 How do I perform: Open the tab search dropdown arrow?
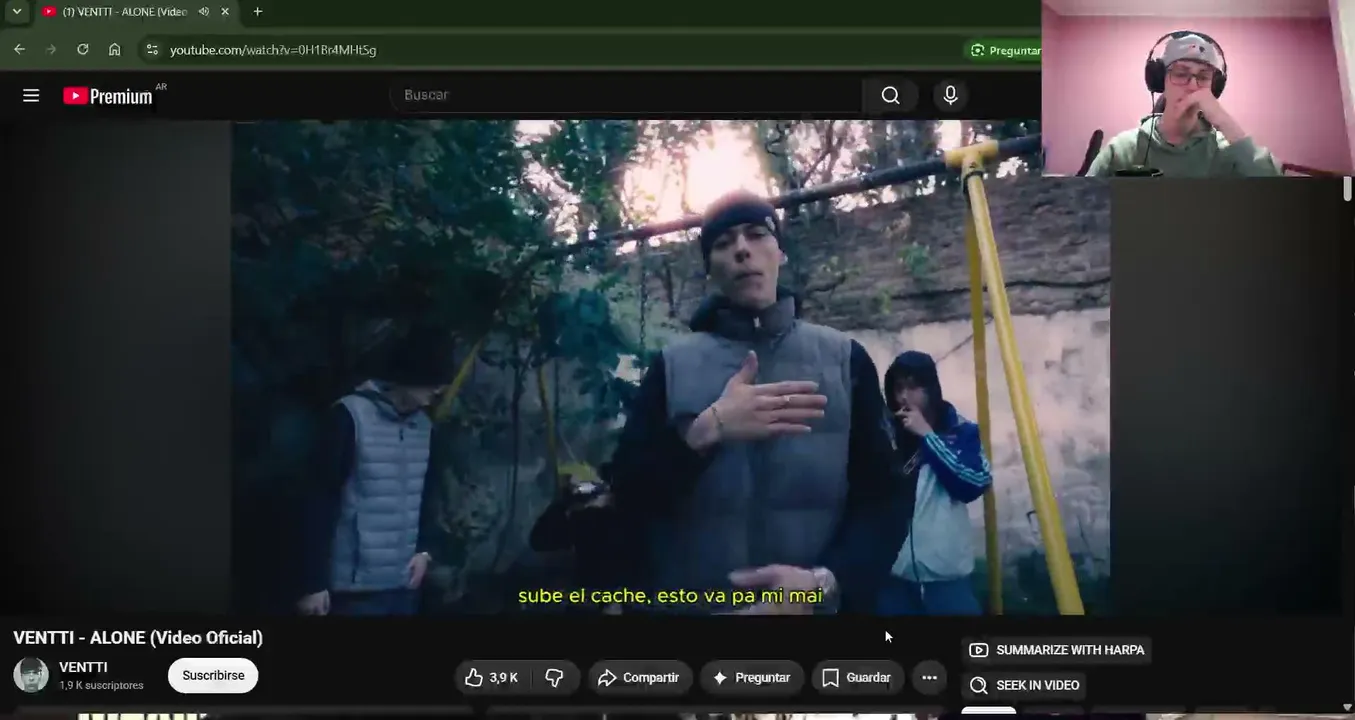(x=17, y=12)
